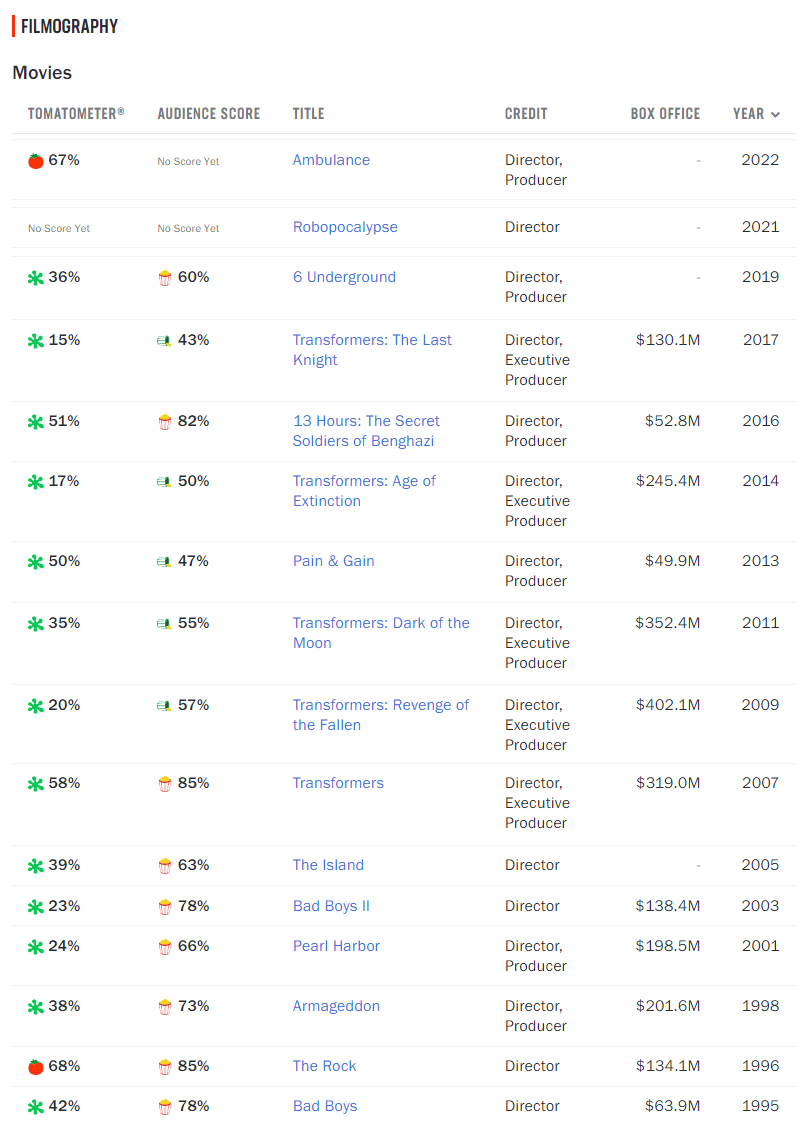The image size is (811, 1137).
Task: Click the upright popcorn icon for Transformers 85%
Action: pos(165,784)
